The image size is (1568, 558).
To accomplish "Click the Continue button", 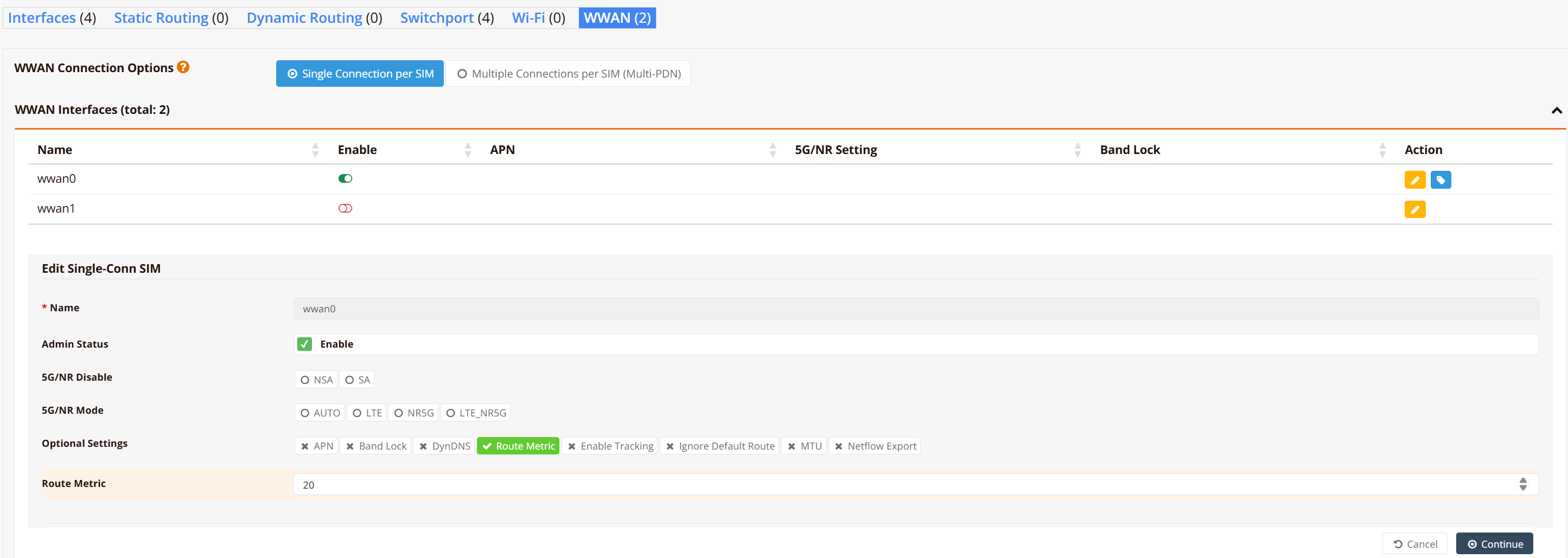I will coord(1494,544).
